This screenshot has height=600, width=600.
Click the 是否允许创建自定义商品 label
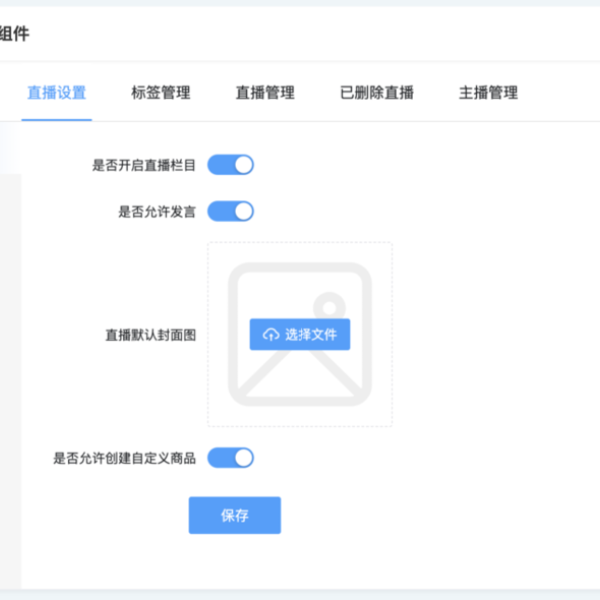(x=124, y=458)
